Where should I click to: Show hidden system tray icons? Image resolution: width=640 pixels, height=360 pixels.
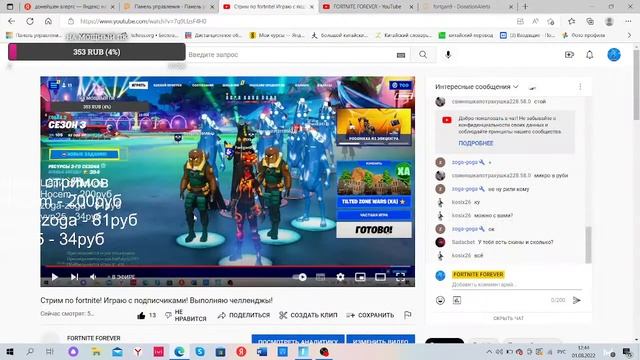[x=489, y=351]
